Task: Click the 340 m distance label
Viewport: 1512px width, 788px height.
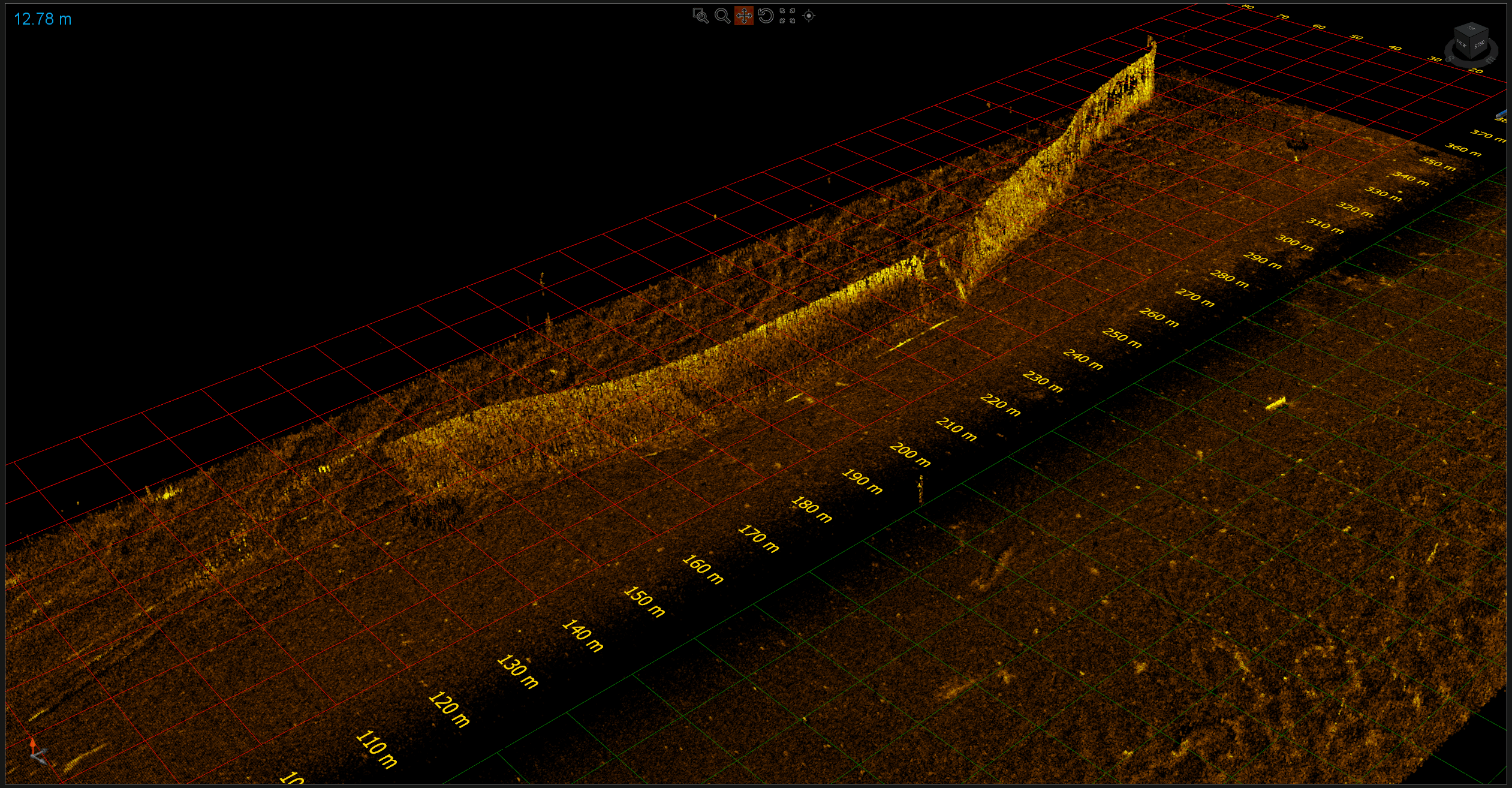Action: tap(1411, 178)
